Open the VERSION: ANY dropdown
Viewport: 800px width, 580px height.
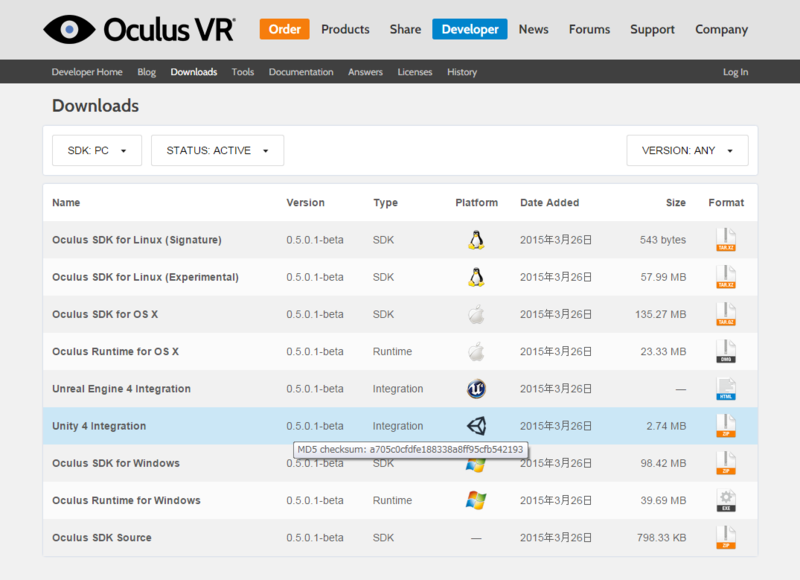click(687, 150)
